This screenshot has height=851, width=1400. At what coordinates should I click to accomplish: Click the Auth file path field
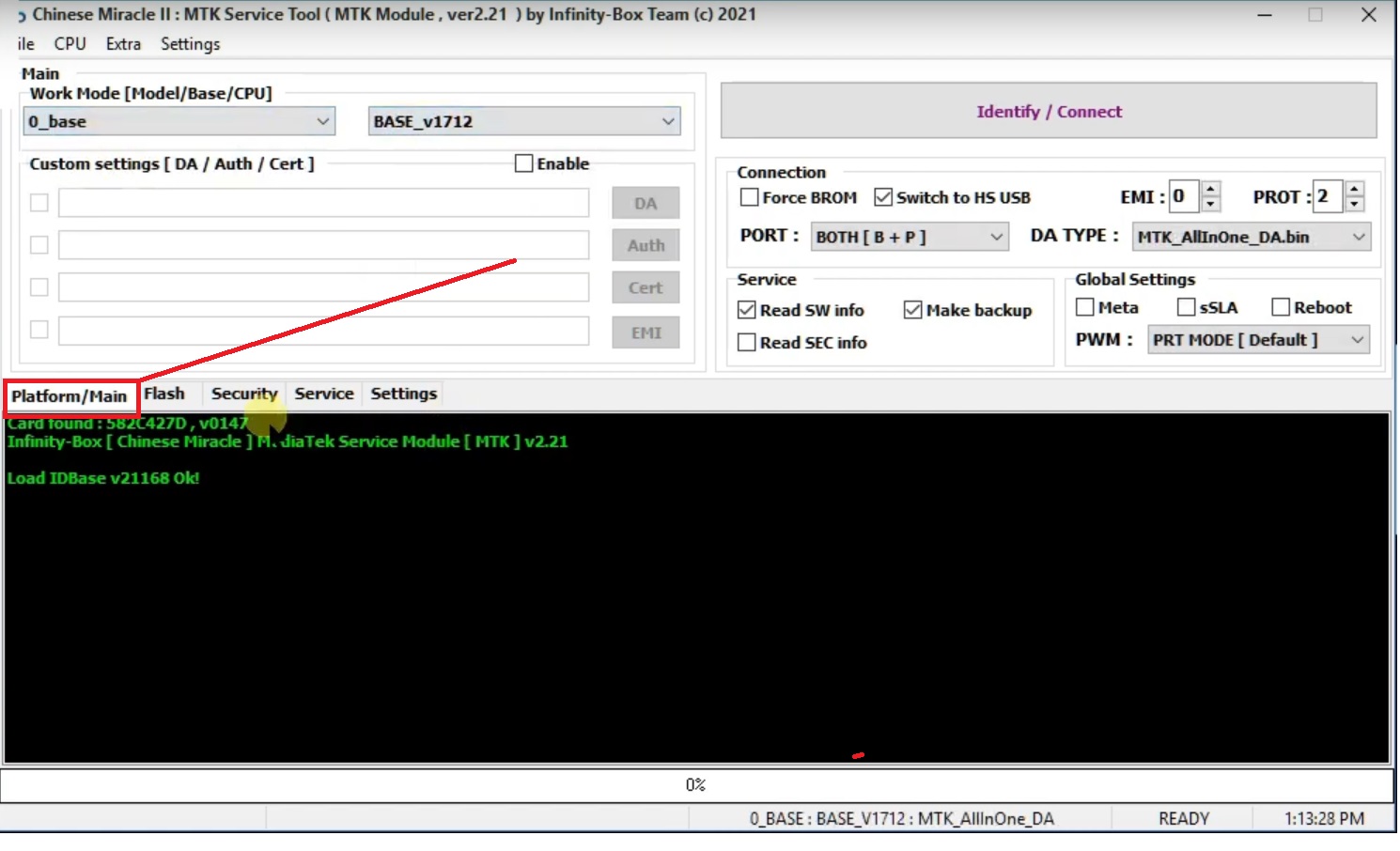coord(324,245)
